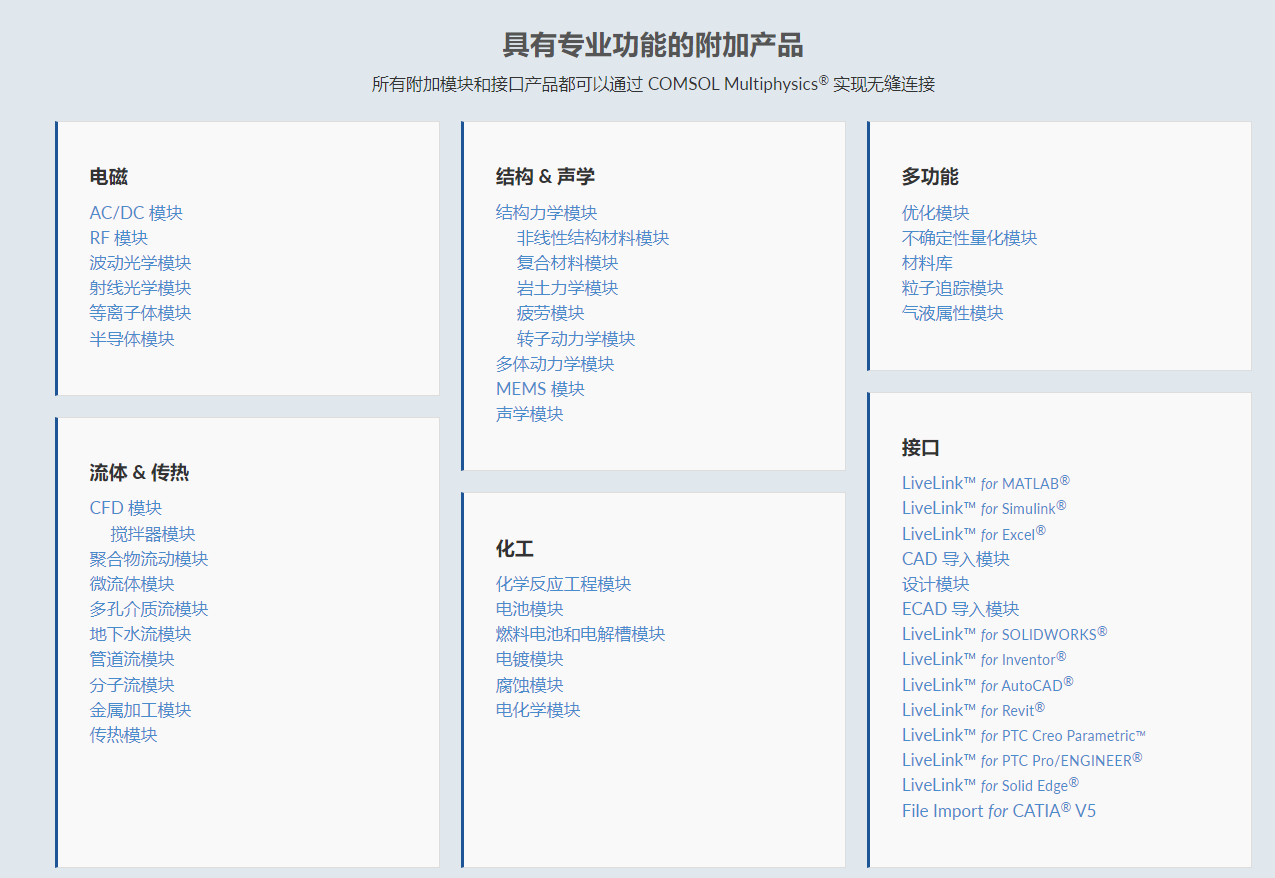Open the 疲劳模块 link

tap(551, 313)
